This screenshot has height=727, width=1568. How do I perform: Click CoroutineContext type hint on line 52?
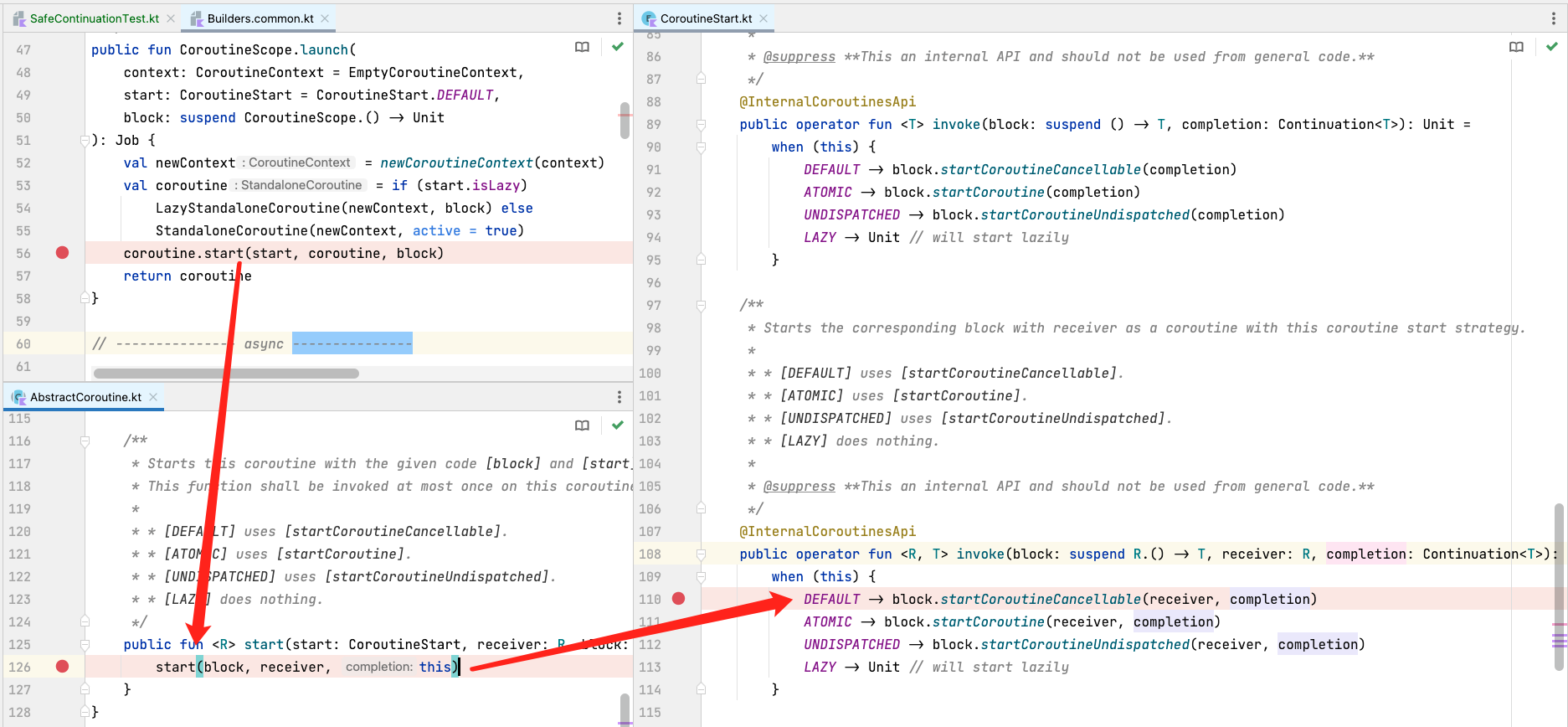pos(297,162)
